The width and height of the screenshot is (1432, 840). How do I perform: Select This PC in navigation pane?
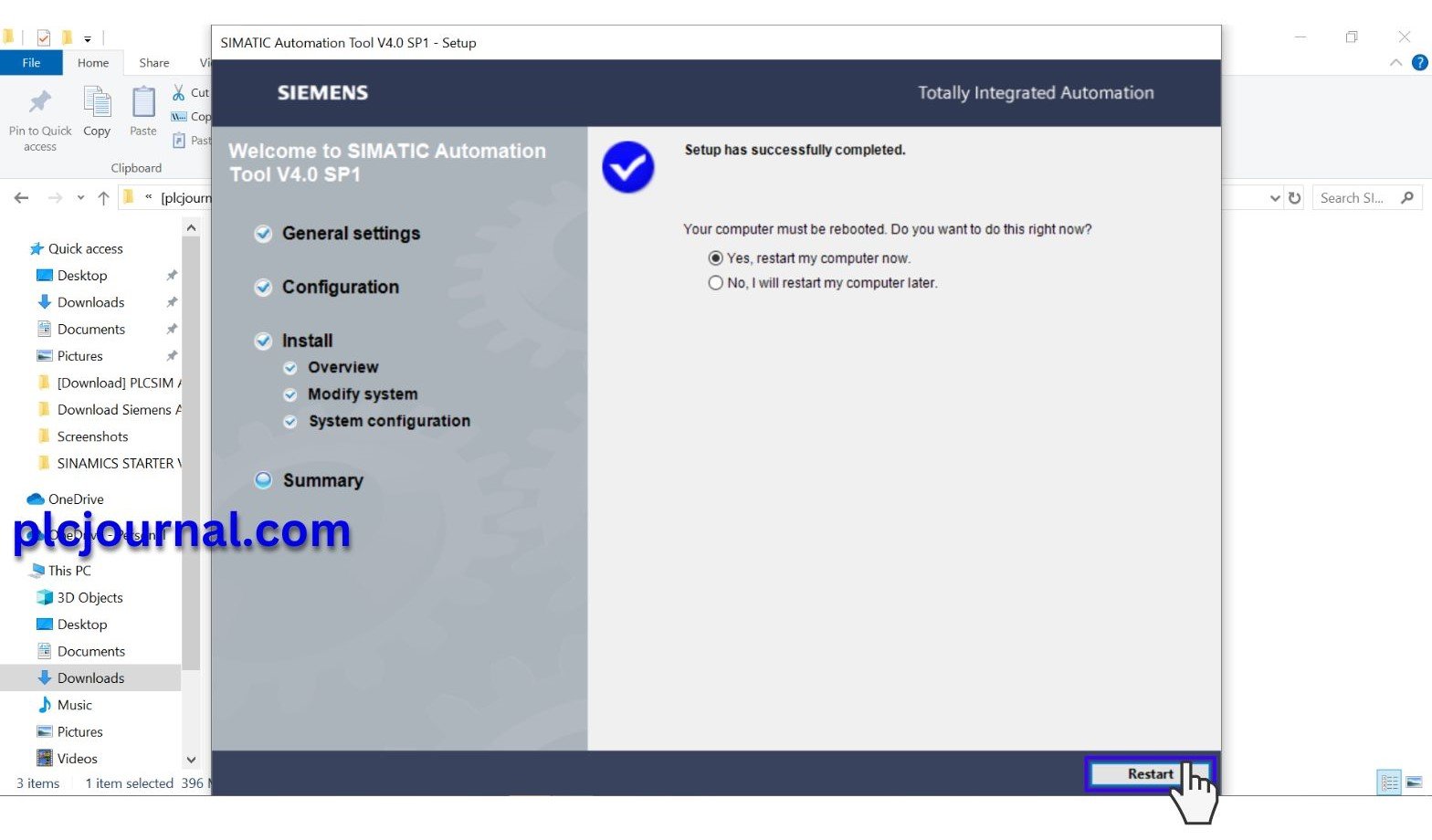[x=60, y=571]
